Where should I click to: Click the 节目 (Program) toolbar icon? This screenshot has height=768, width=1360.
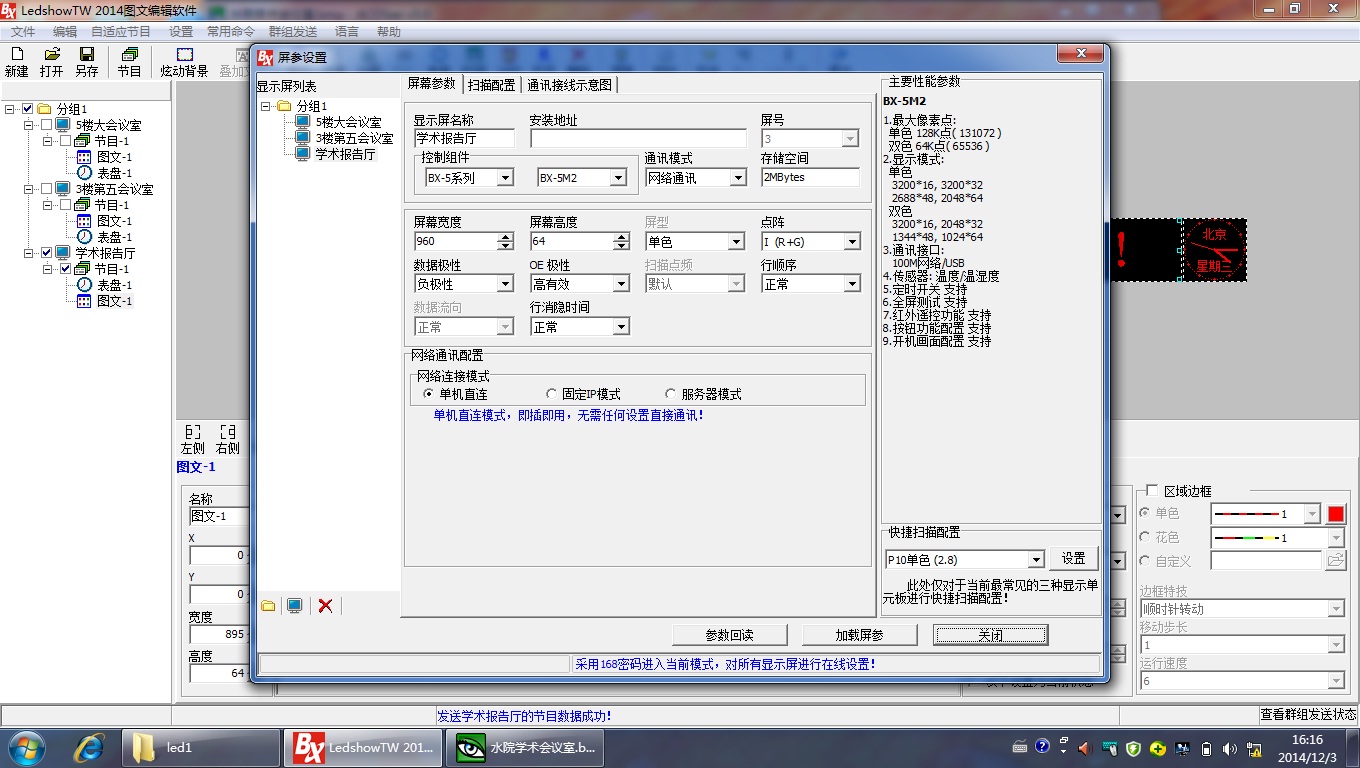tap(129, 61)
